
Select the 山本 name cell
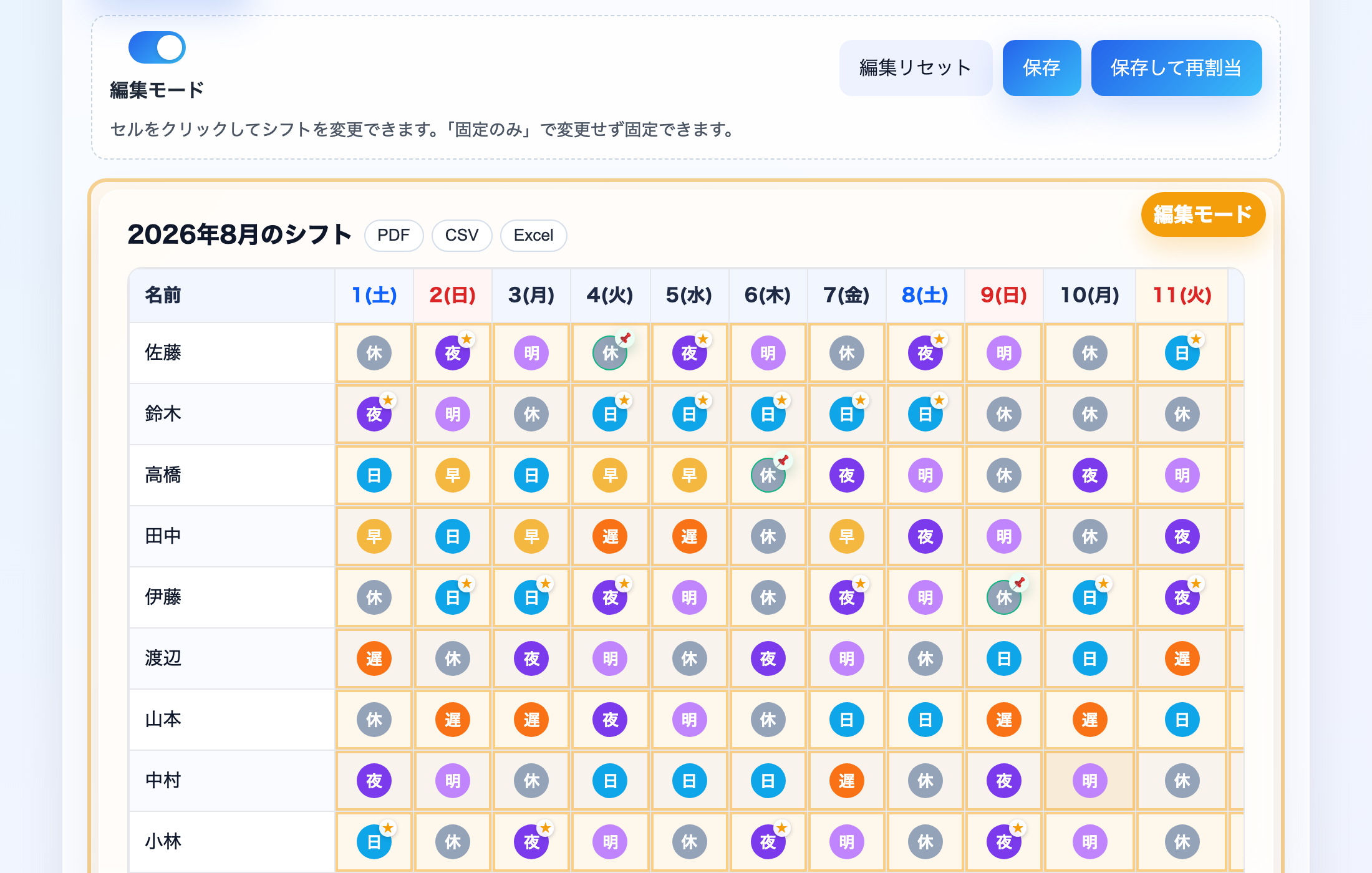tap(232, 720)
